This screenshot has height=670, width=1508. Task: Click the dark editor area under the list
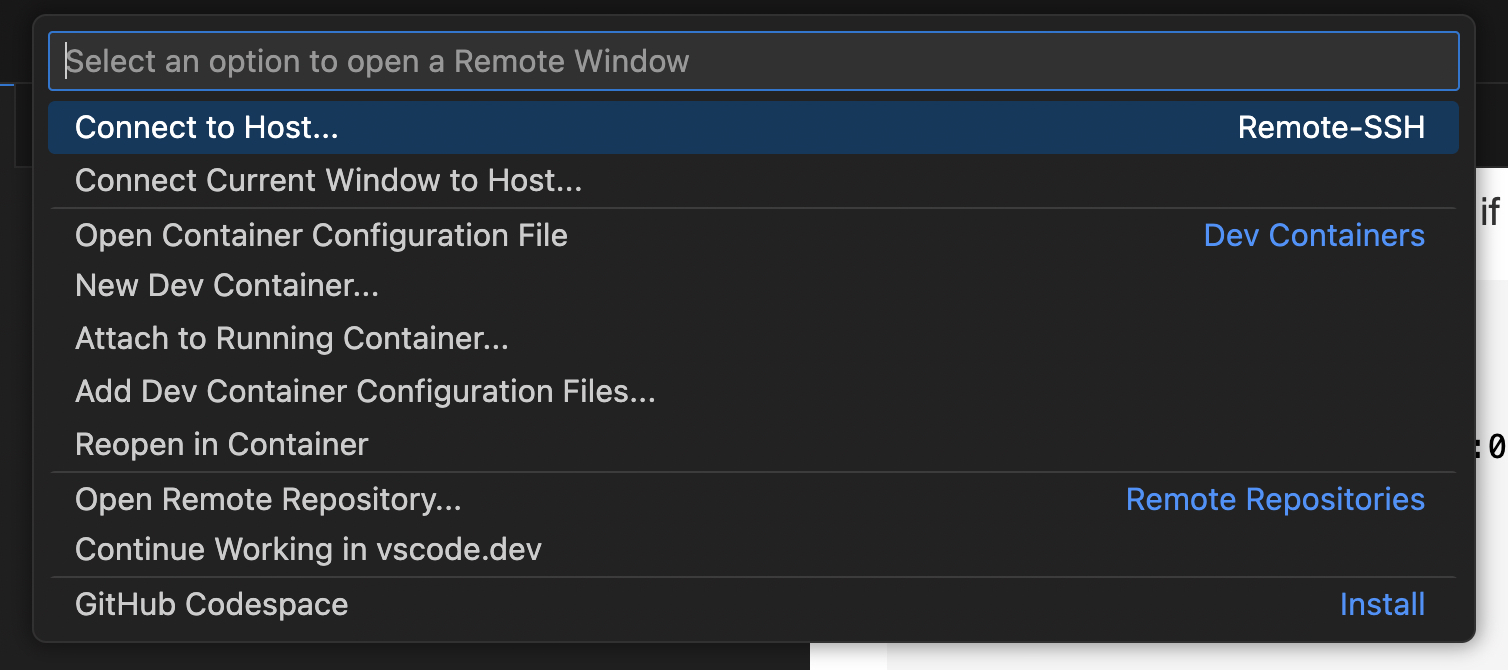[400, 657]
